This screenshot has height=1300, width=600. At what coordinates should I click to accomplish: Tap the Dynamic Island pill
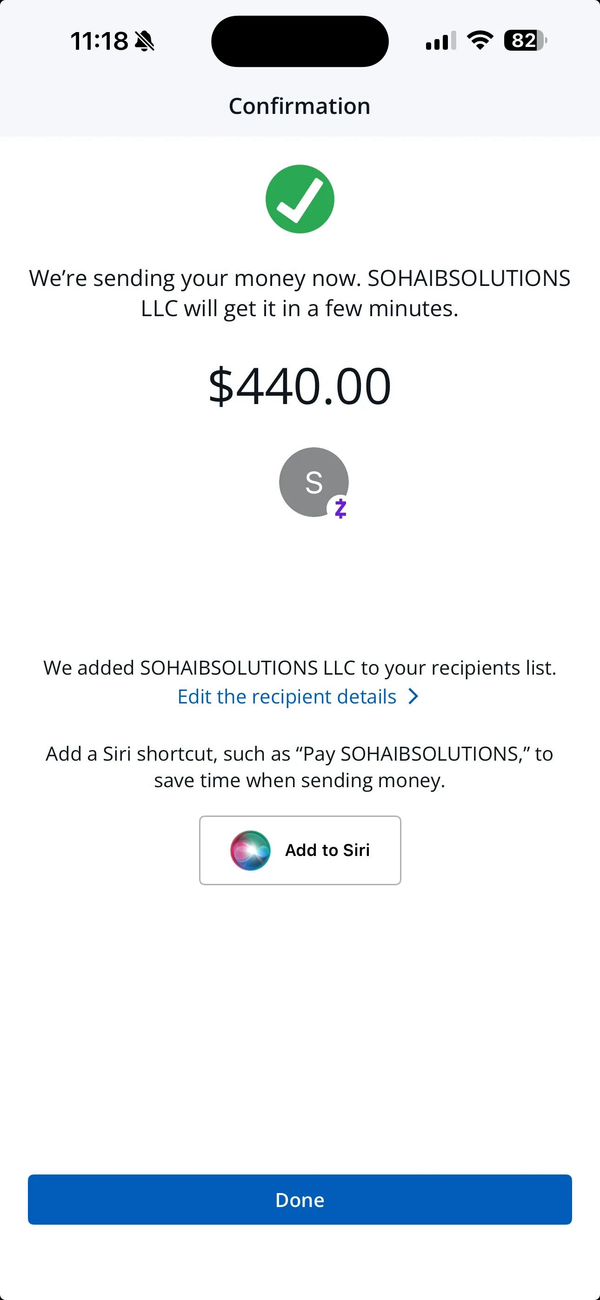pos(300,41)
